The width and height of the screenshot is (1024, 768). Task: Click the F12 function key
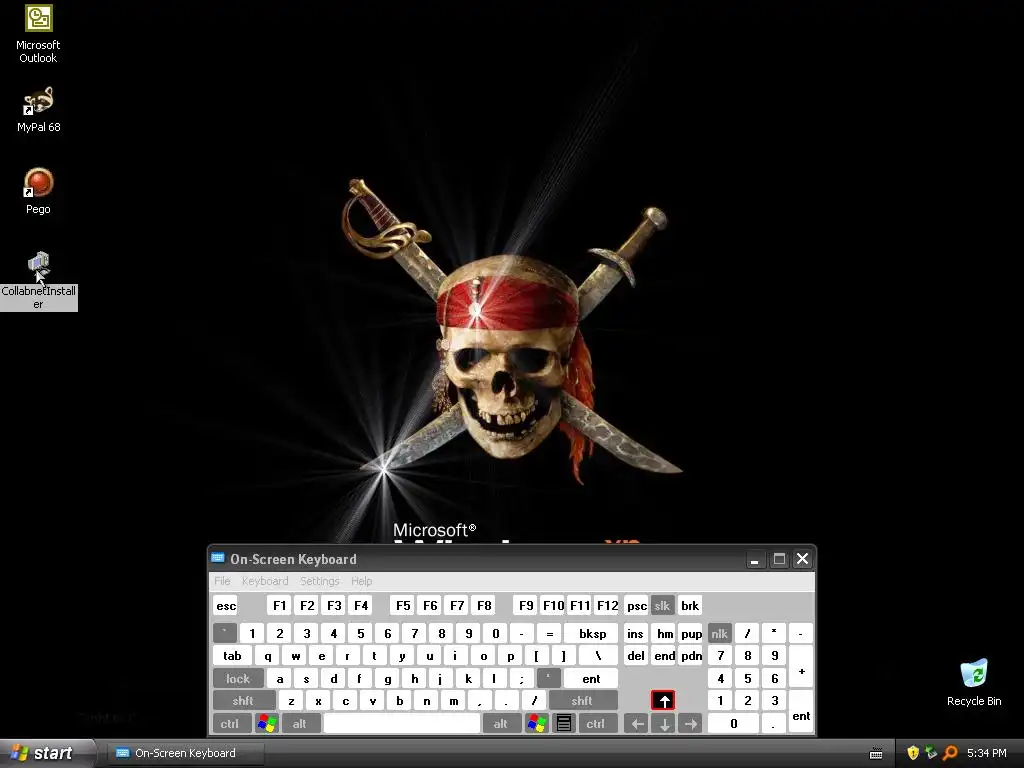click(607, 605)
